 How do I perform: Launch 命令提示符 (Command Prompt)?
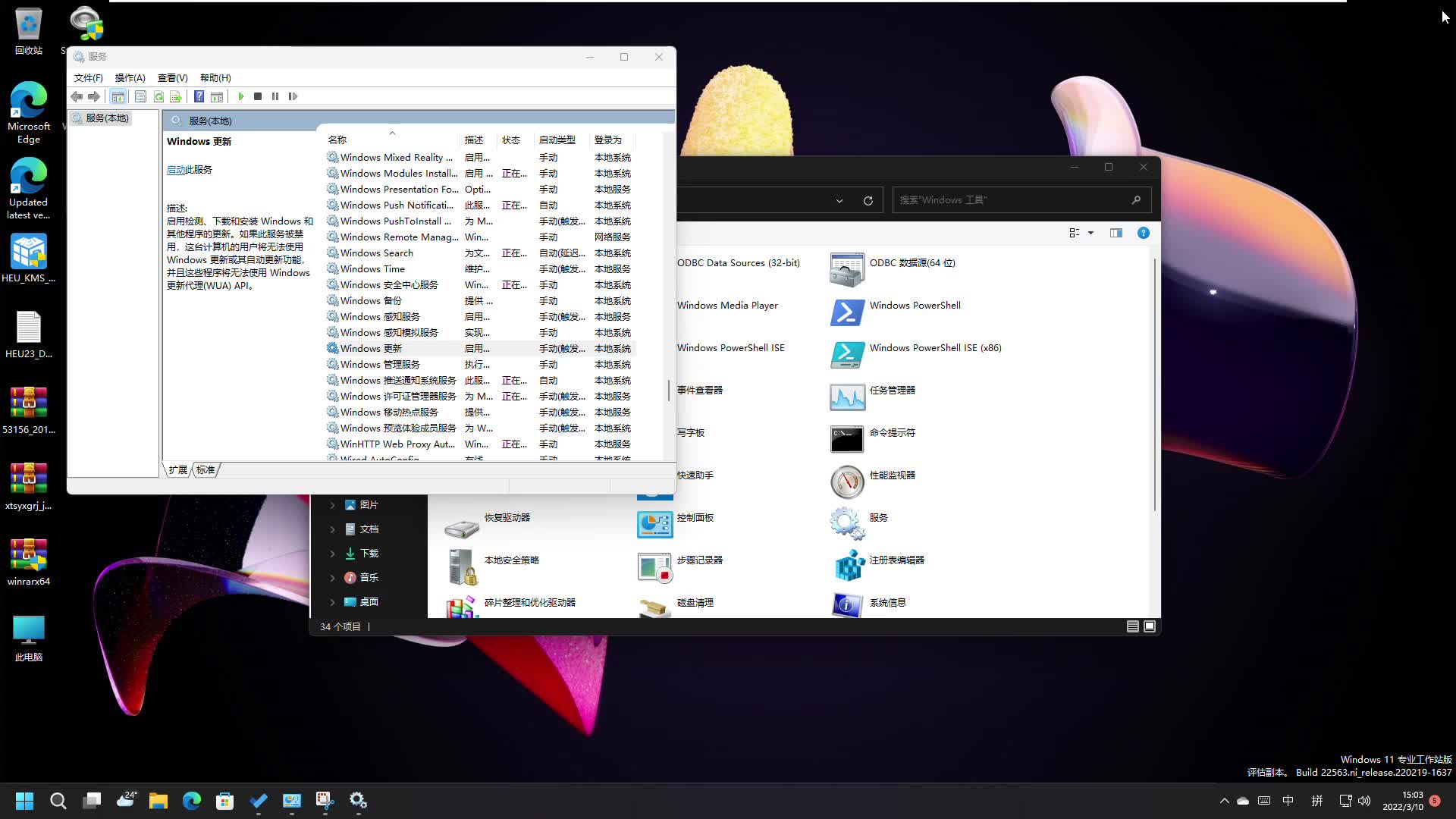tap(893, 432)
